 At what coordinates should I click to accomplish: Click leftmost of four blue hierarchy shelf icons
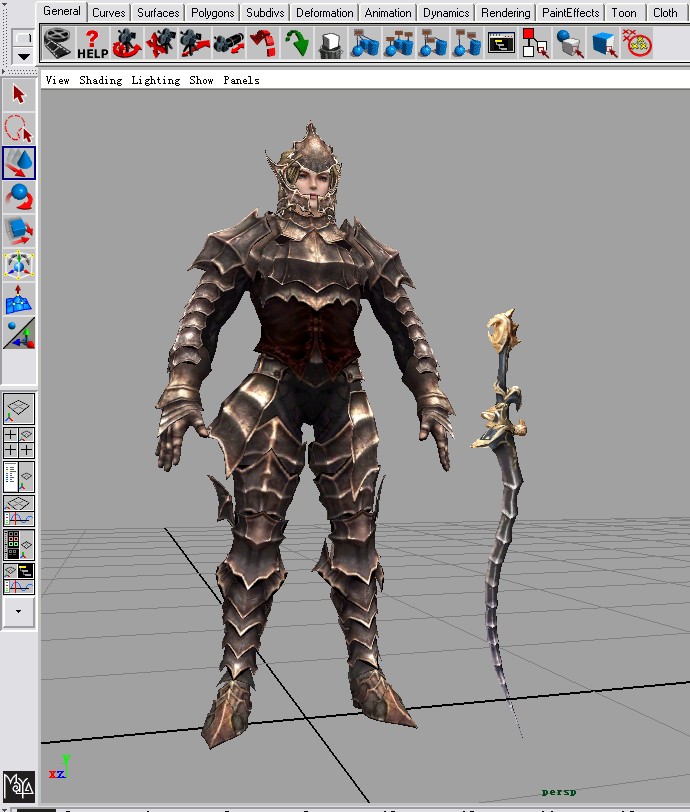click(x=365, y=44)
